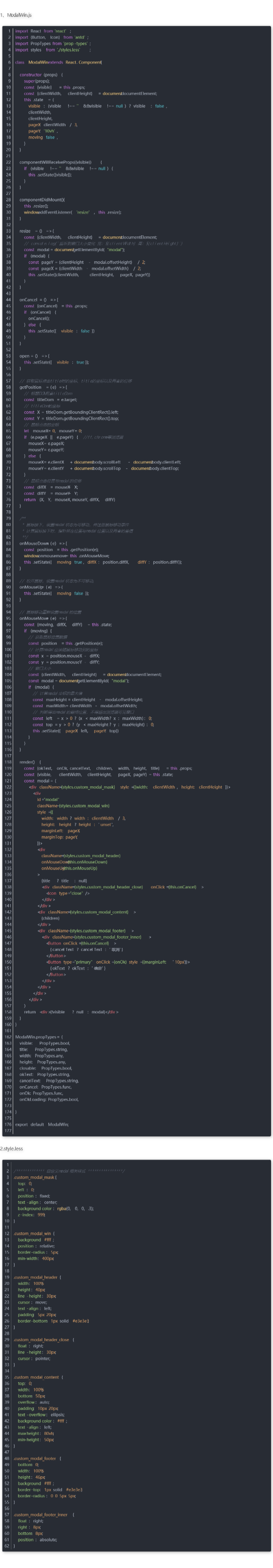Click the 'cursor: move;' line
The height and width of the screenshot is (1568, 273).
tap(32, 1302)
